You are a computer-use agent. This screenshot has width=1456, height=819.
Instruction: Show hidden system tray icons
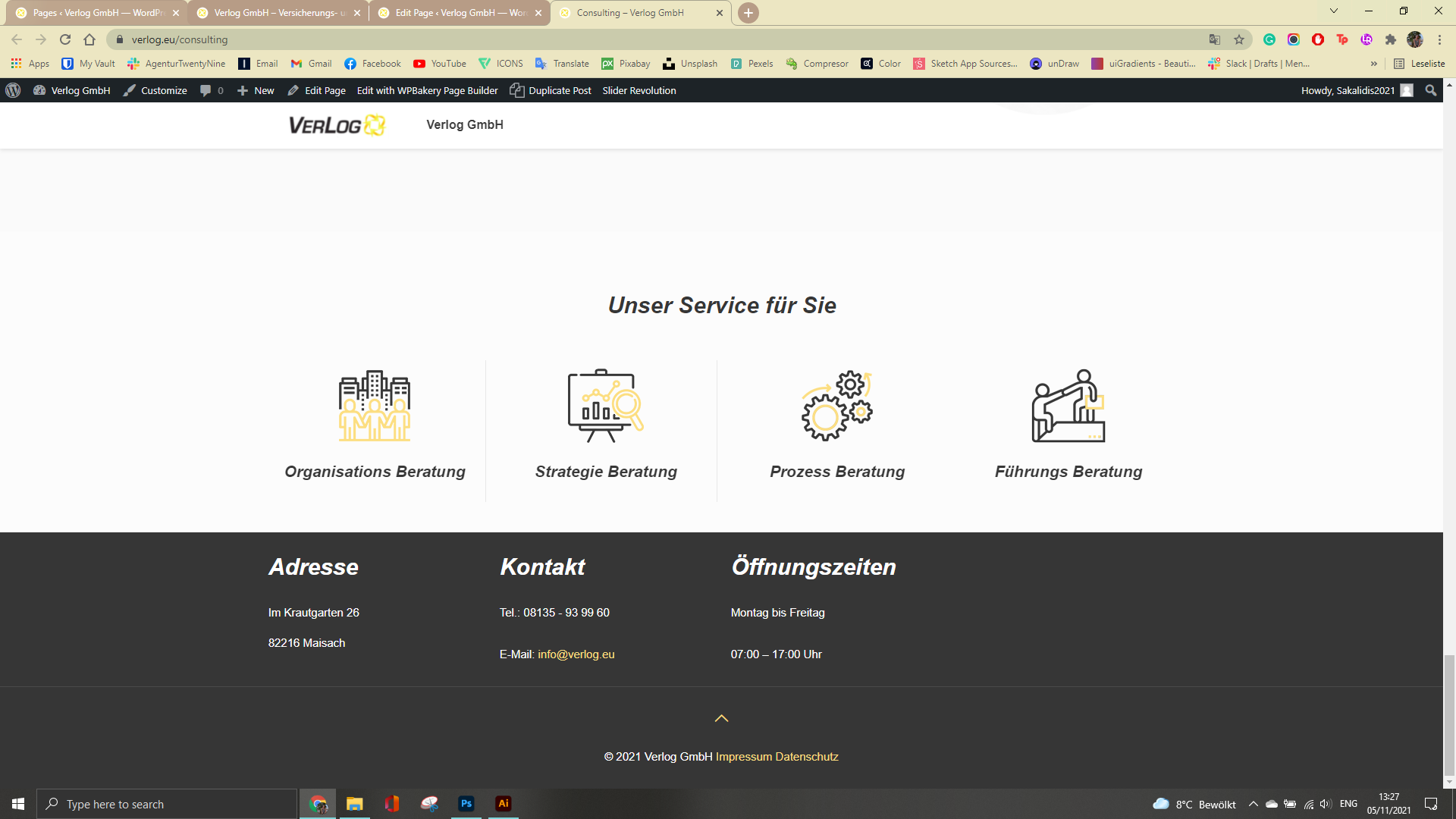tap(1254, 804)
